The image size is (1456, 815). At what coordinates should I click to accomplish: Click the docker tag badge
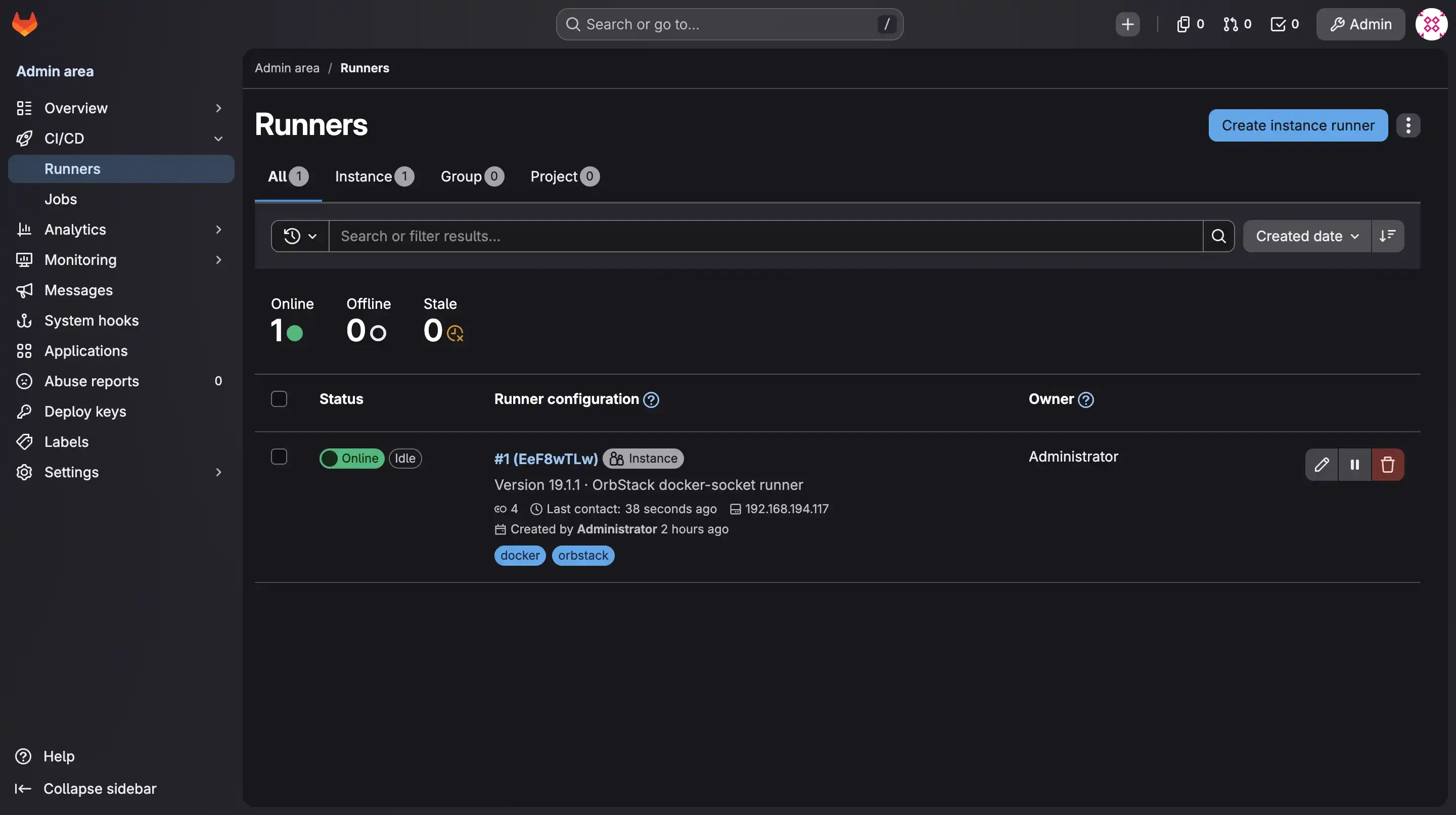[x=519, y=556]
